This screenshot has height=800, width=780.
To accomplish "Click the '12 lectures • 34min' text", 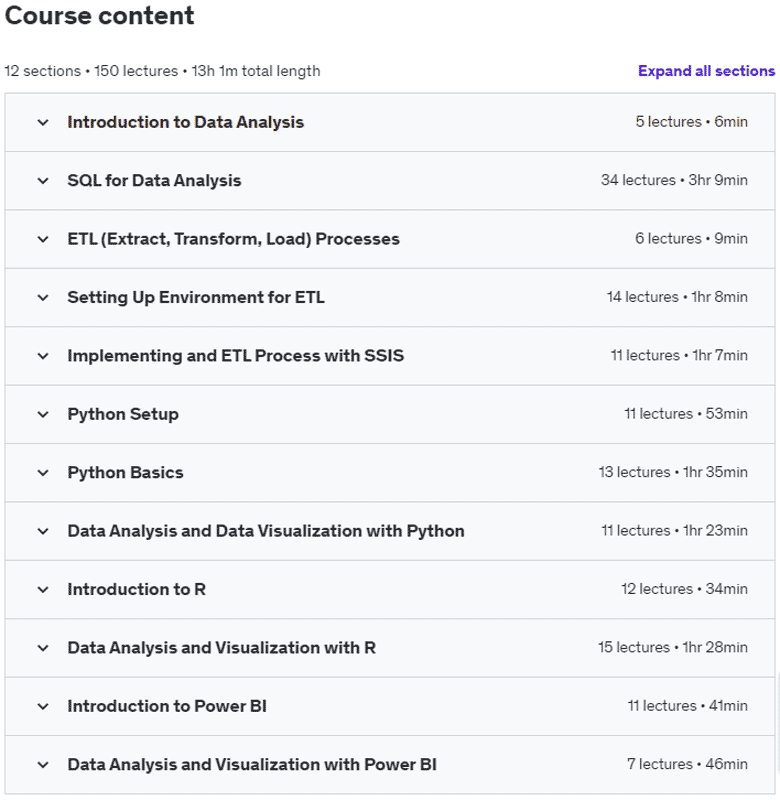I will (684, 589).
